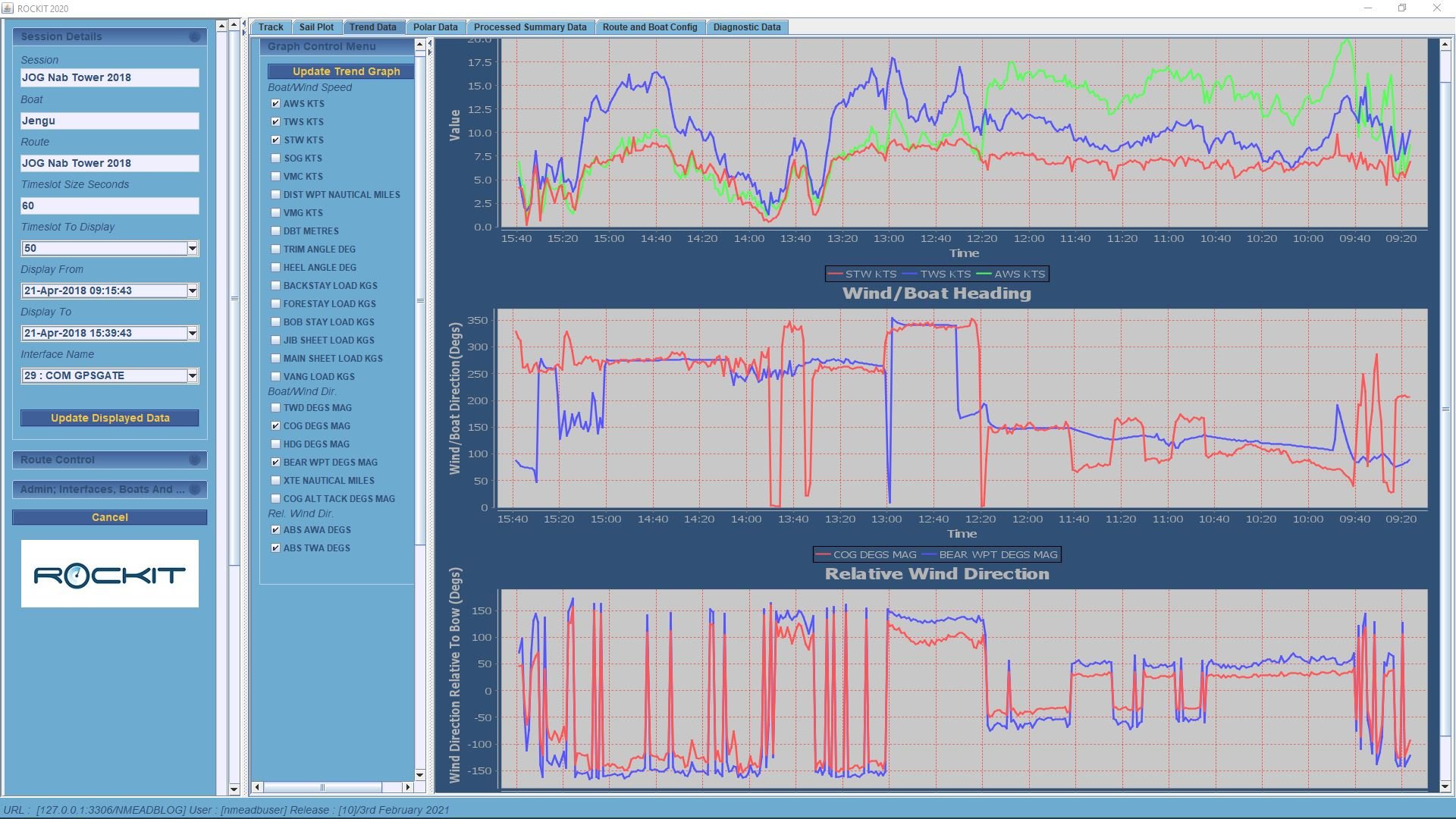The height and width of the screenshot is (819, 1456).
Task: Click chart area scroll-down arrow
Action: pos(1445,786)
